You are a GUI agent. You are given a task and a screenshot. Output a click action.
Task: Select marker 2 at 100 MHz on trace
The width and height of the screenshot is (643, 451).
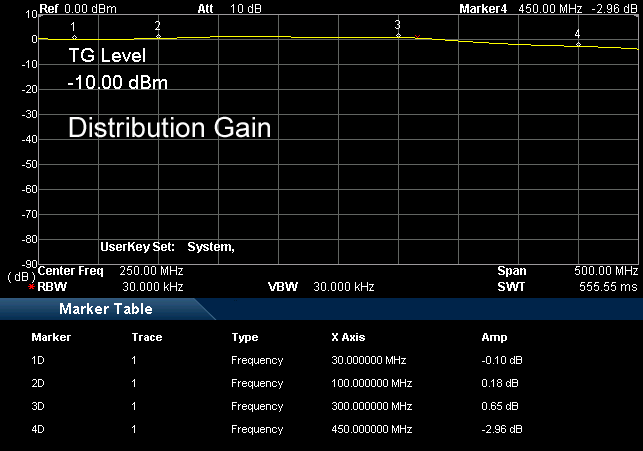158,36
